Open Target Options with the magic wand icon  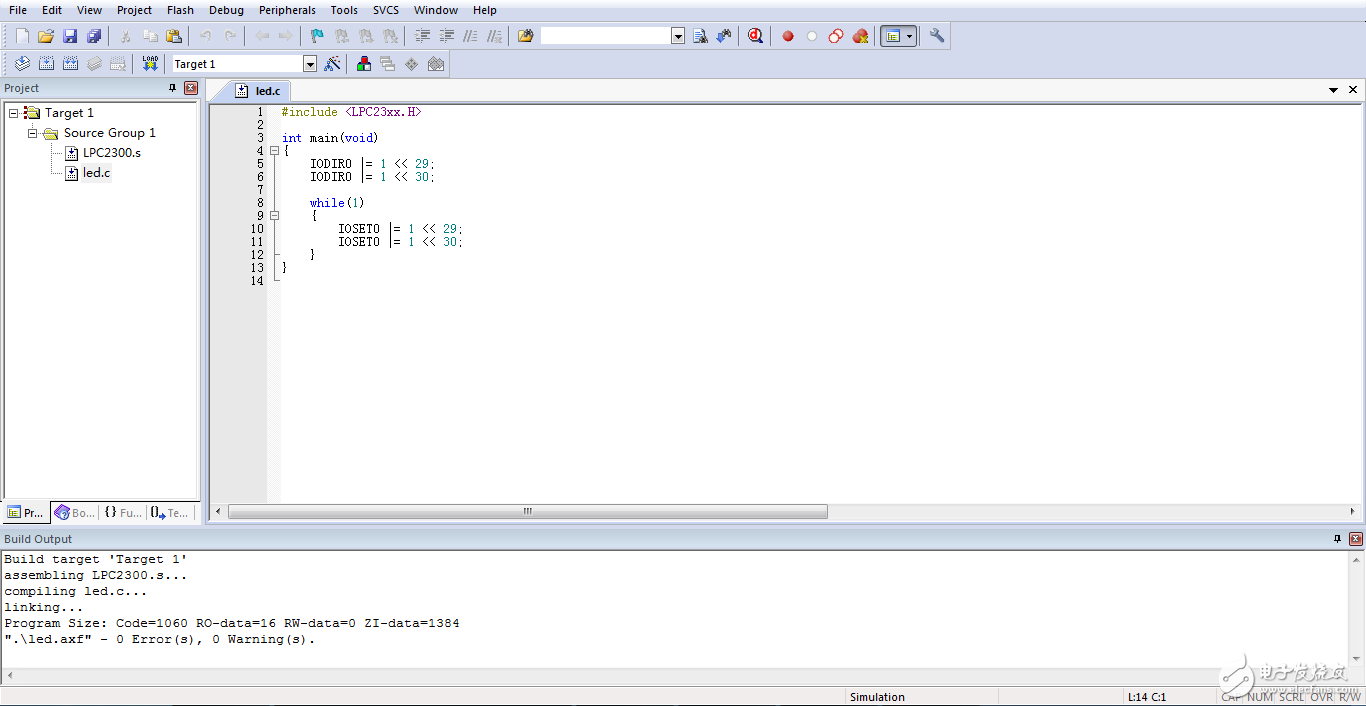point(333,64)
